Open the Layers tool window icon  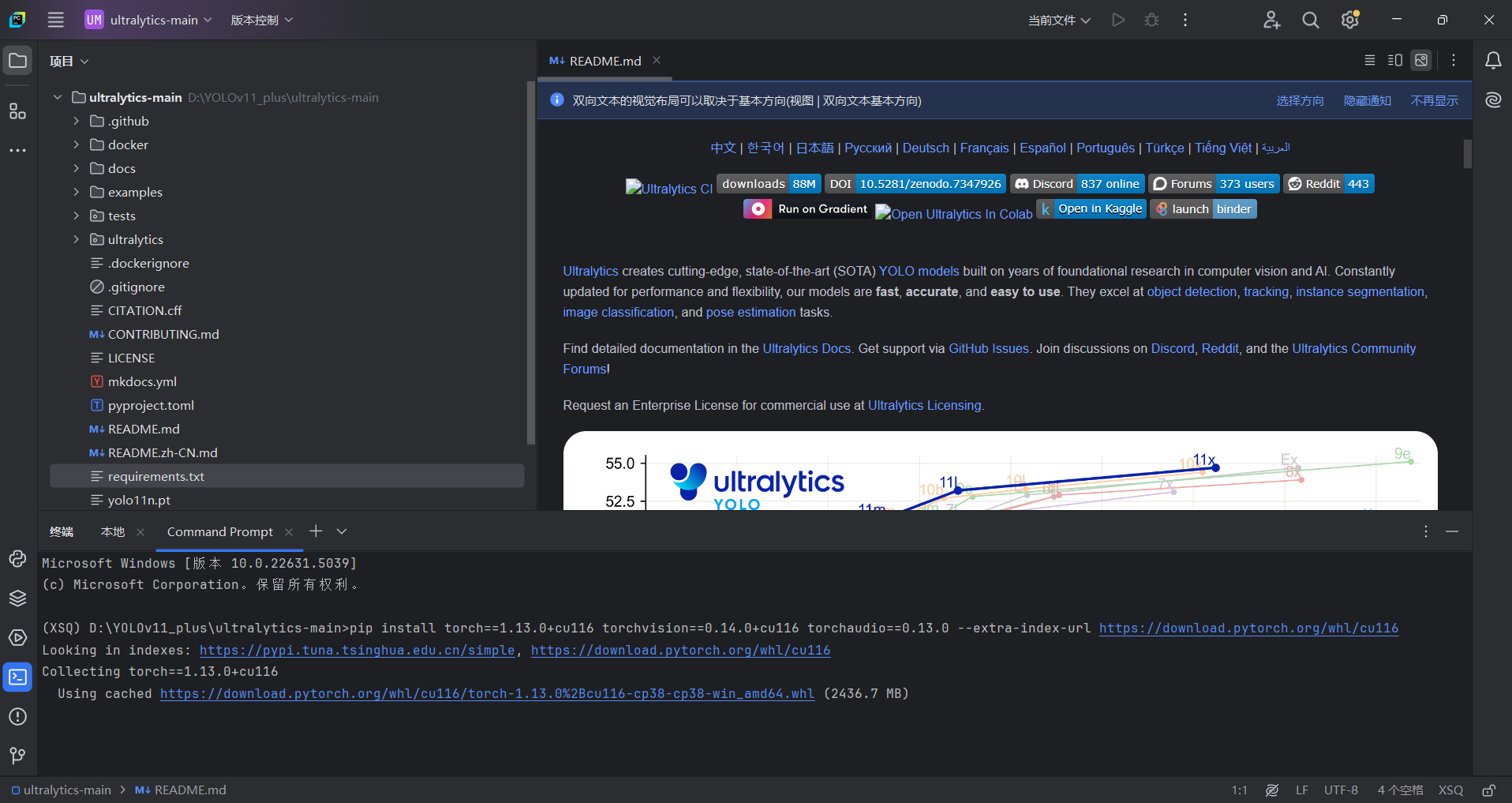pyautogui.click(x=17, y=598)
